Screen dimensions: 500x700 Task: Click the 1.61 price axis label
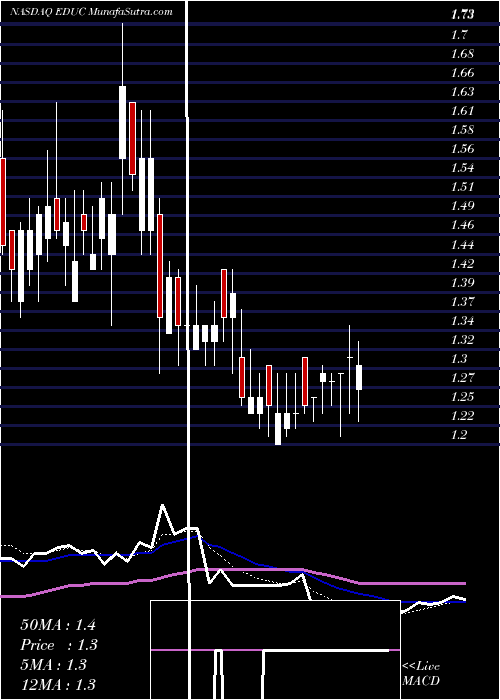click(462, 111)
